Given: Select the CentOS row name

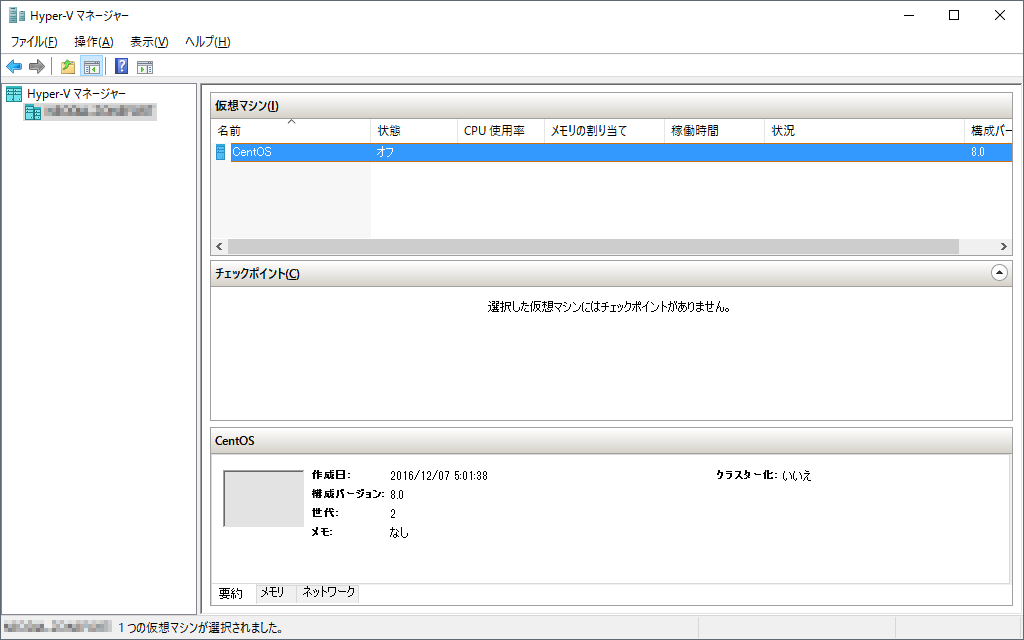Looking at the screenshot, I should click(x=251, y=152).
